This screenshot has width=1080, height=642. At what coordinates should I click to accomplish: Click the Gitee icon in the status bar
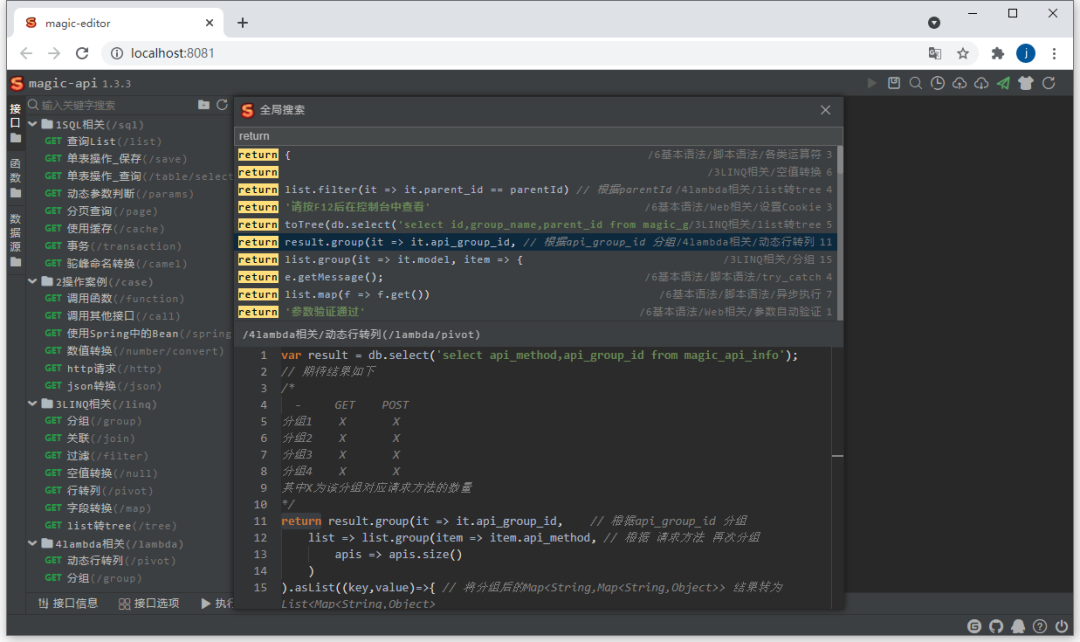974,626
